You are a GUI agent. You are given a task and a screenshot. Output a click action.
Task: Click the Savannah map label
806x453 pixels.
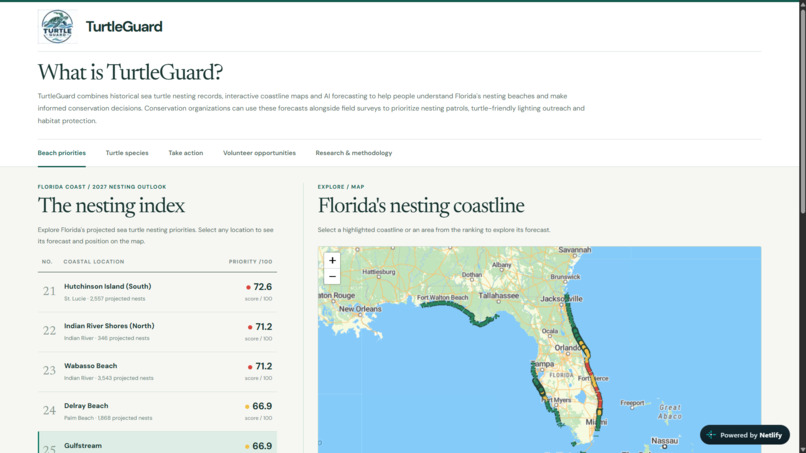(x=575, y=250)
